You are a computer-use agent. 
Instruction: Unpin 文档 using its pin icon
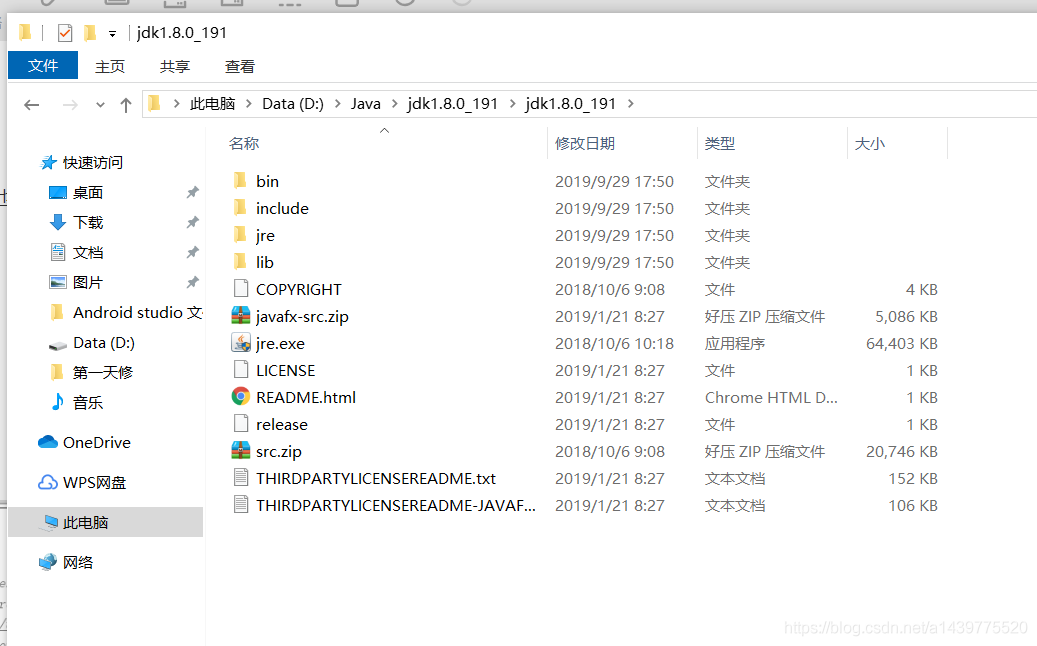click(x=192, y=252)
